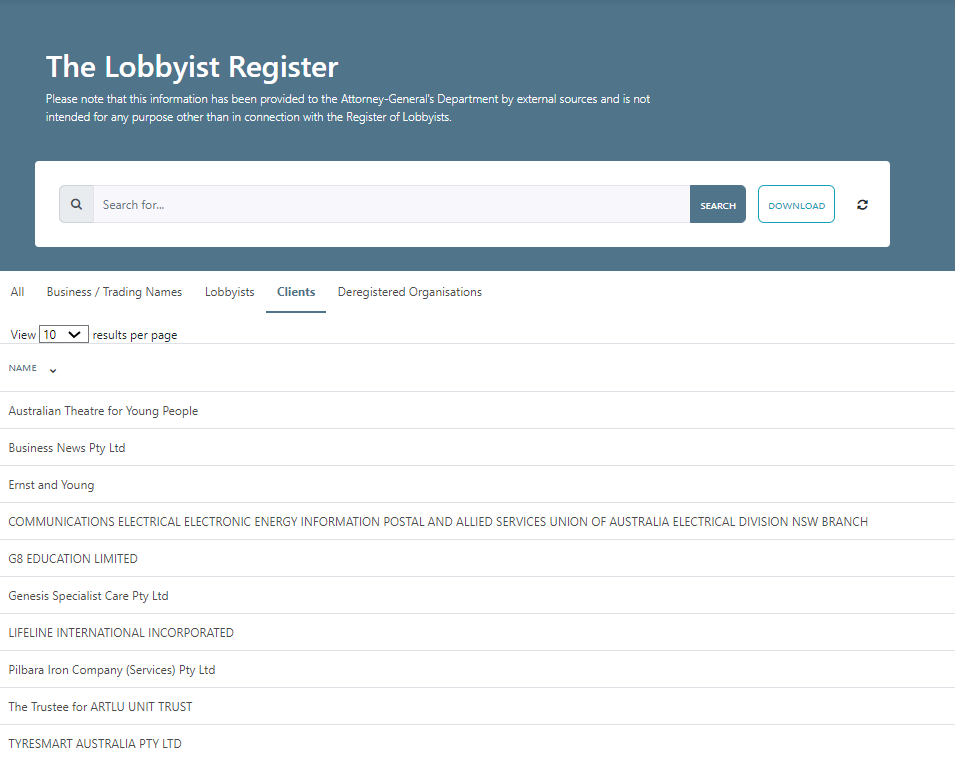Switch to the Lobbyists tab

pyautogui.click(x=229, y=291)
